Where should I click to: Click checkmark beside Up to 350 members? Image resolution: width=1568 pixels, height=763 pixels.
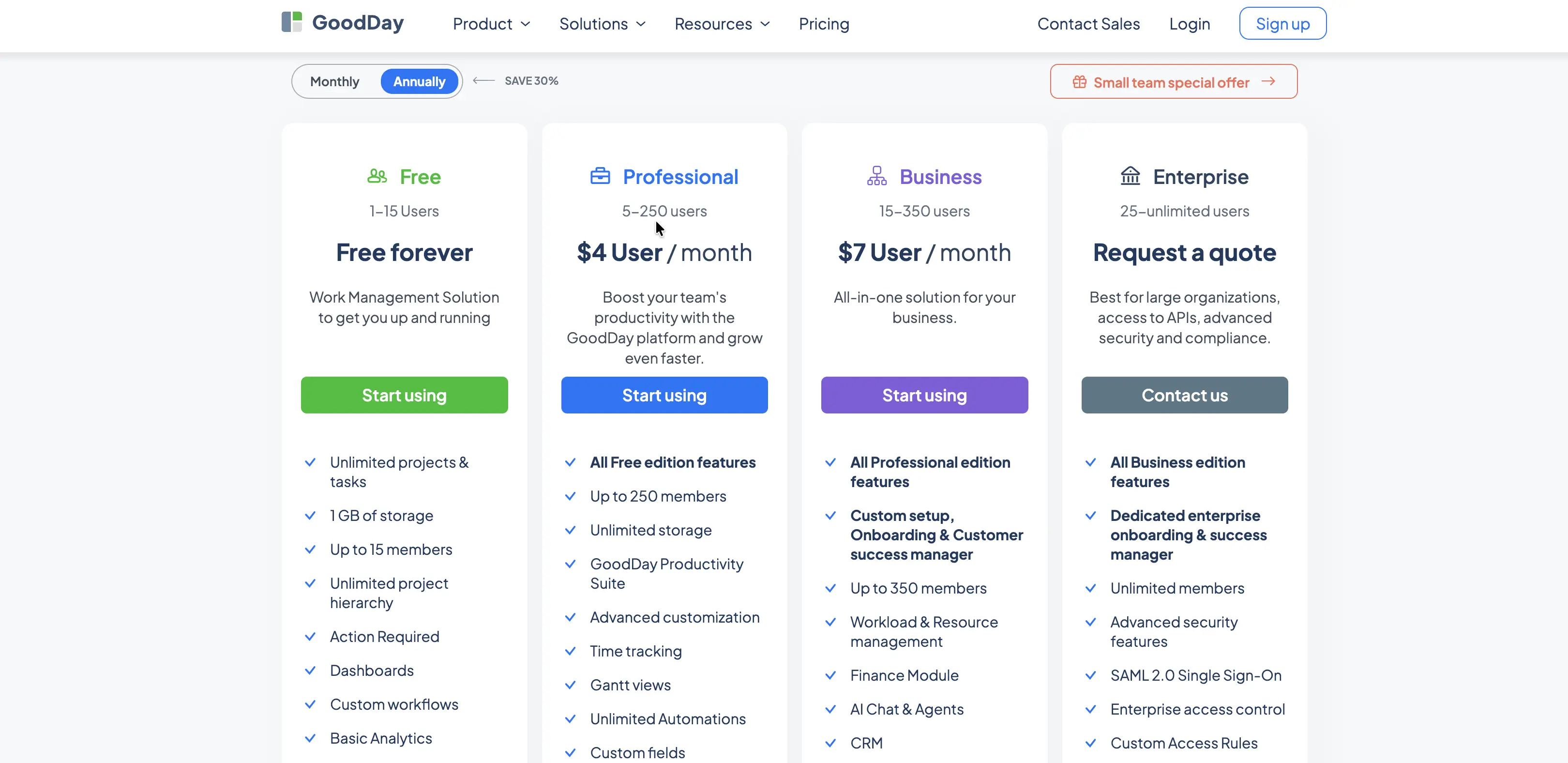click(x=830, y=588)
